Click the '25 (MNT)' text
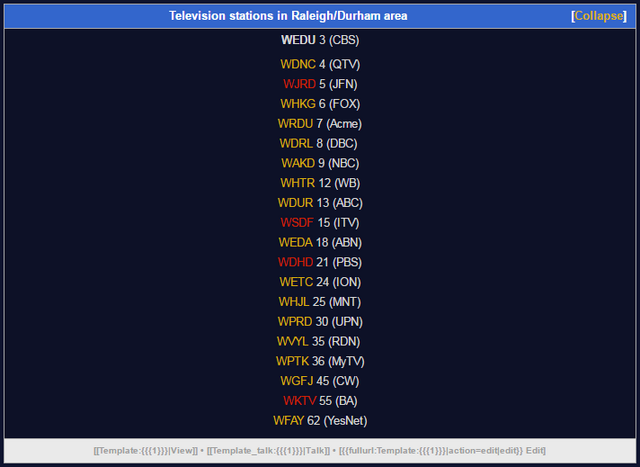Image resolution: width=640 pixels, height=467 pixels. point(337,302)
